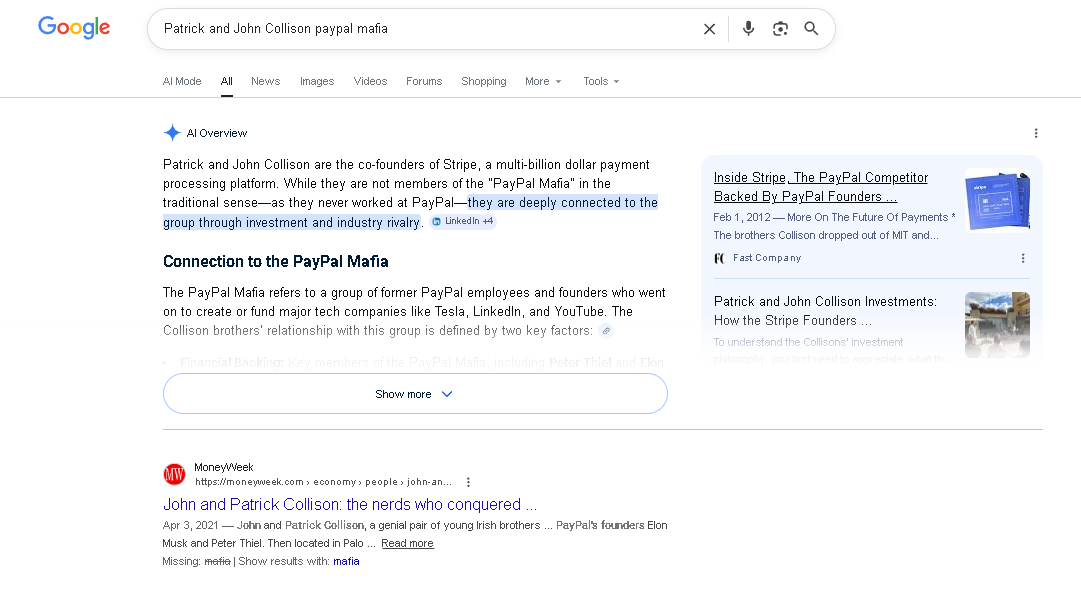1081x592 pixels.
Task: Open Google Lens image search icon
Action: pyautogui.click(x=780, y=29)
